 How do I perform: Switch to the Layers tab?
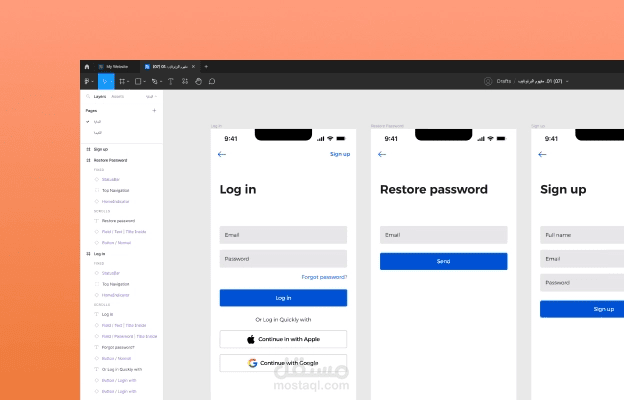pos(100,96)
